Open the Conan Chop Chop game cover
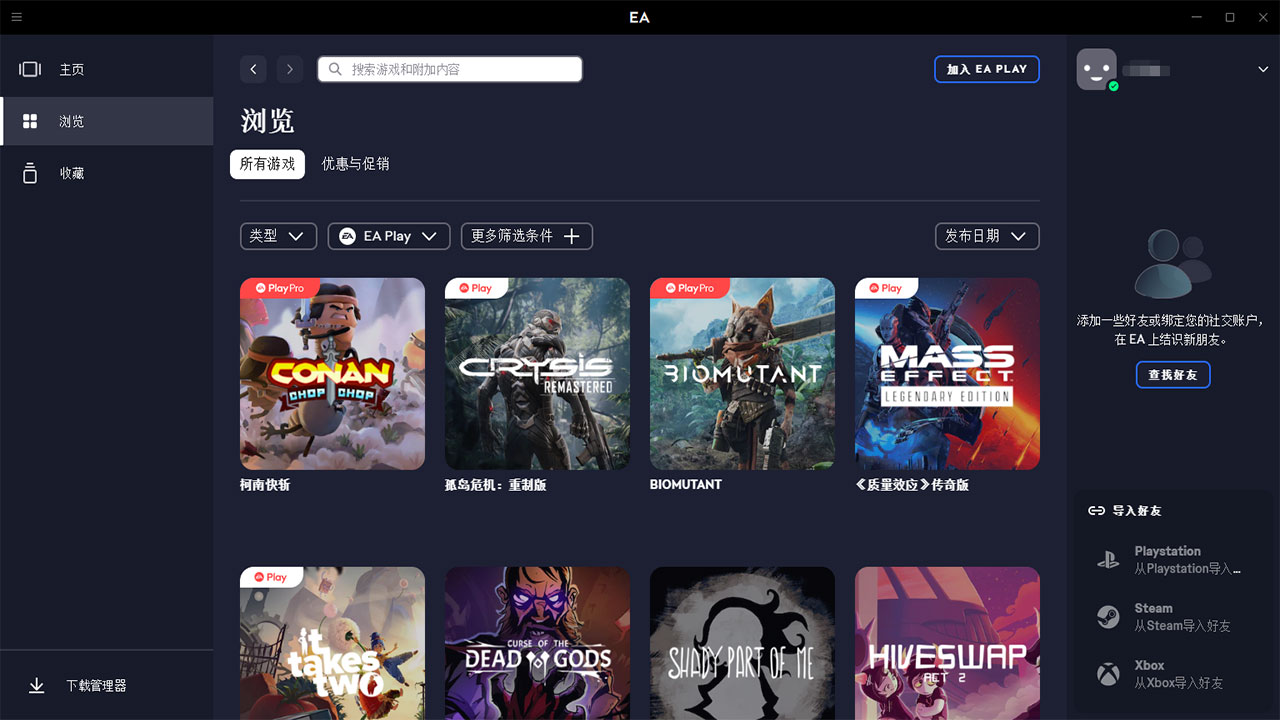 tap(332, 374)
